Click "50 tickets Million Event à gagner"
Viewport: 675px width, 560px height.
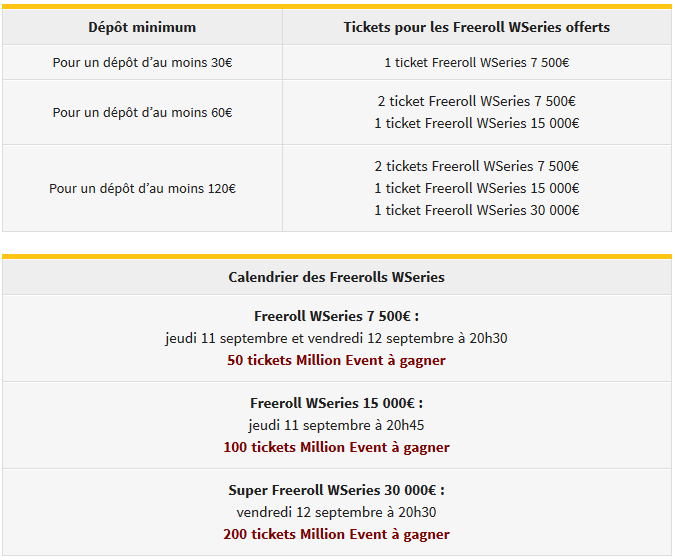[x=336, y=360]
